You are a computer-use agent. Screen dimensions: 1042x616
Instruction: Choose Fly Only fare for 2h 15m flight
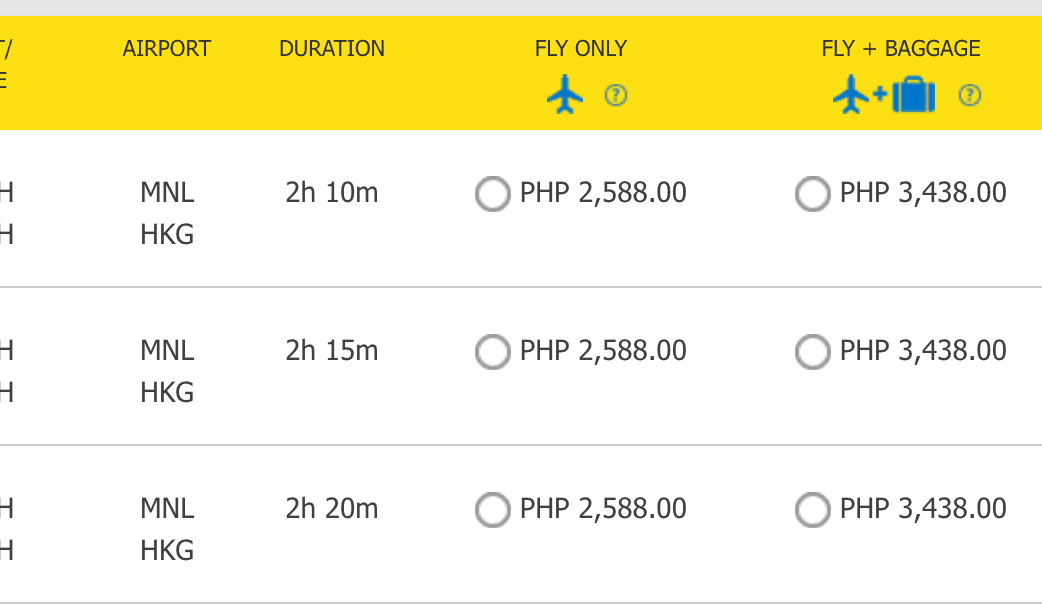pos(492,352)
